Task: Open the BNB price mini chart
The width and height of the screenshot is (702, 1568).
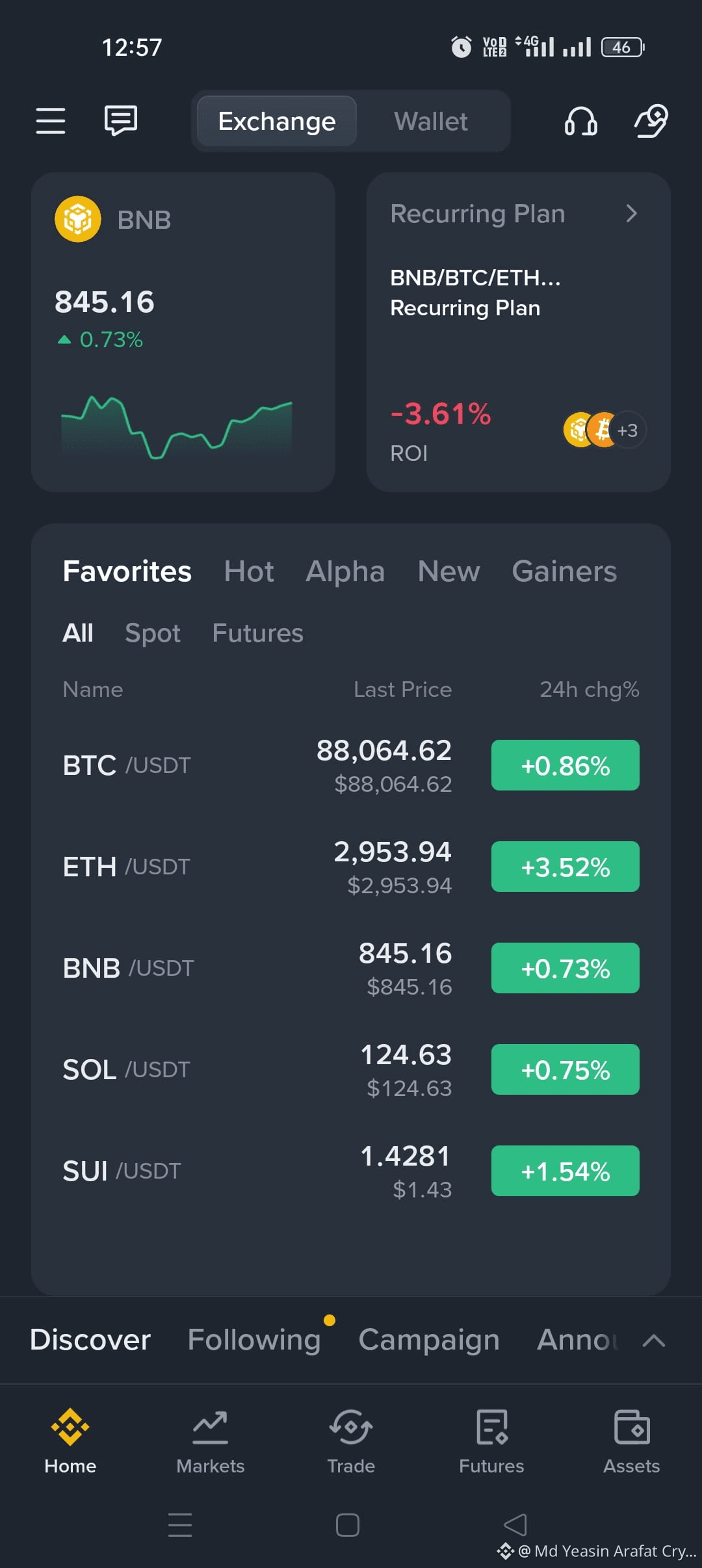Action: (177, 426)
